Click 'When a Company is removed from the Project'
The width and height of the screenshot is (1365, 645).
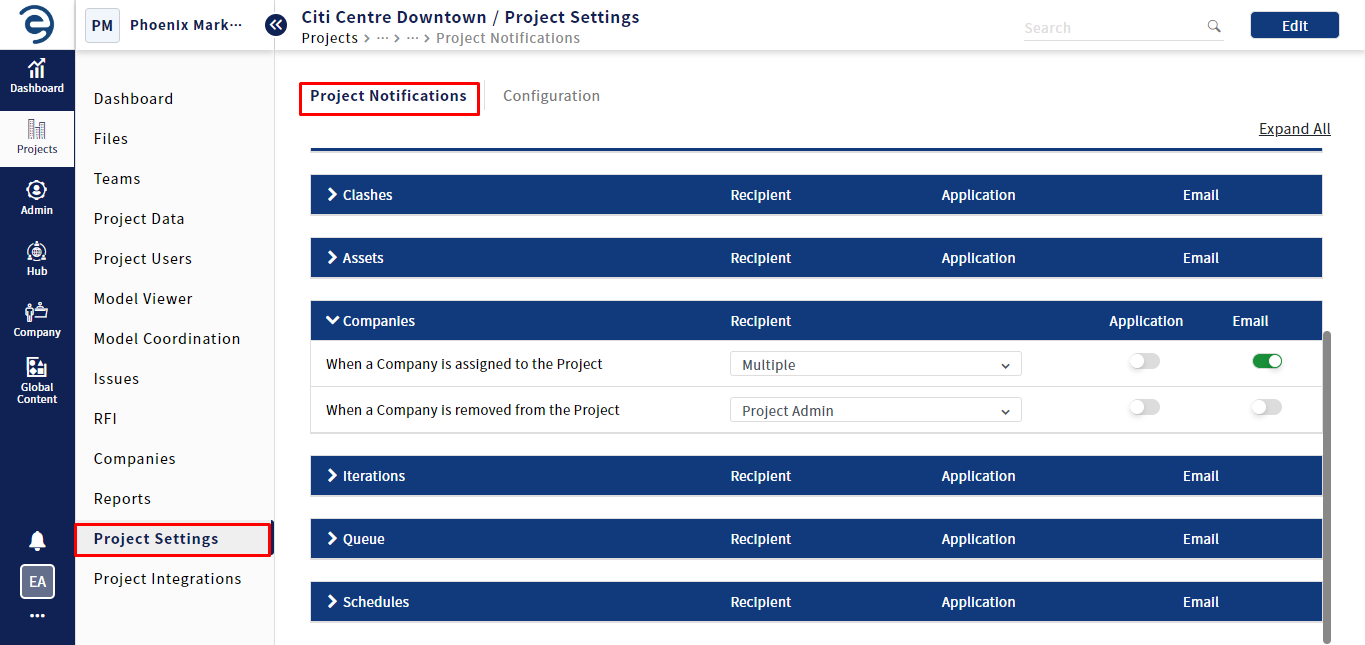(x=473, y=410)
